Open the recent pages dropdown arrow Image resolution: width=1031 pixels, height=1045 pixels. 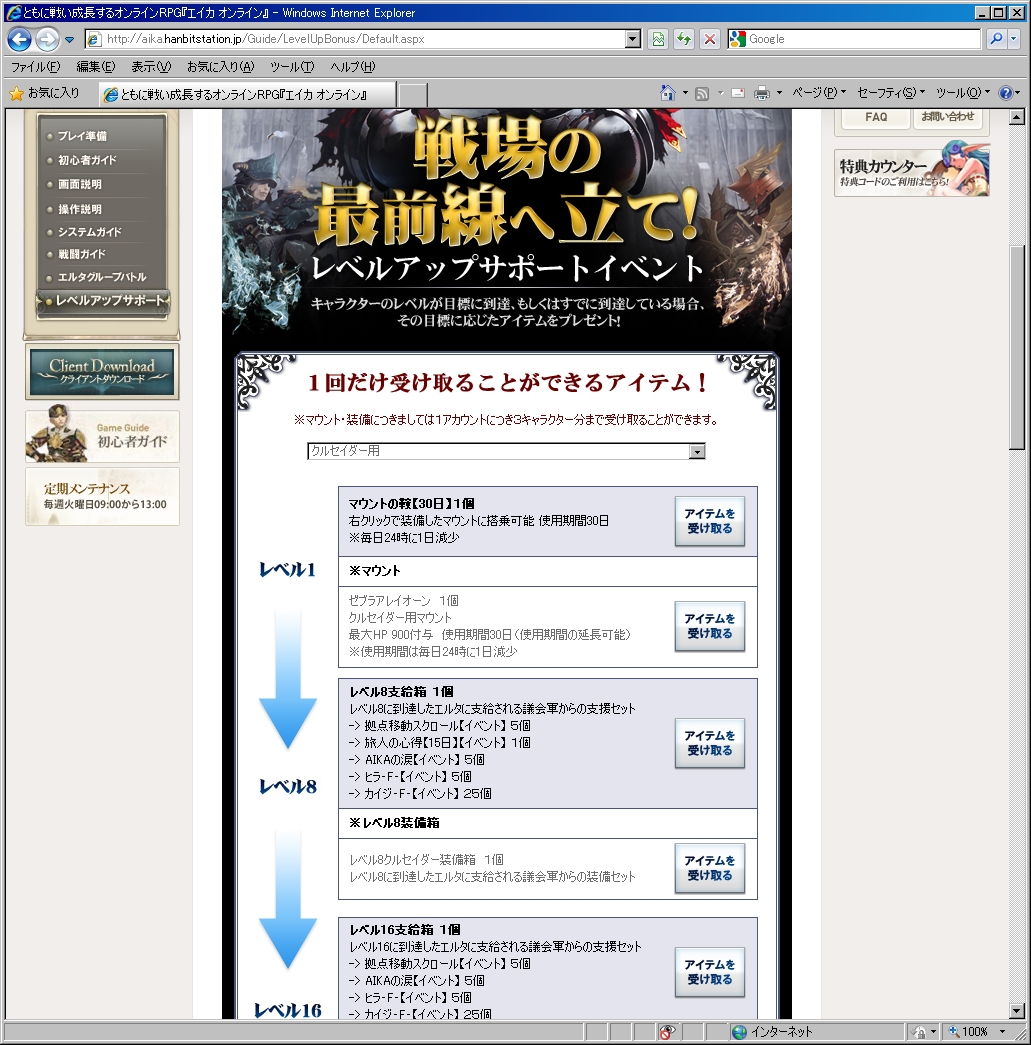coord(69,39)
